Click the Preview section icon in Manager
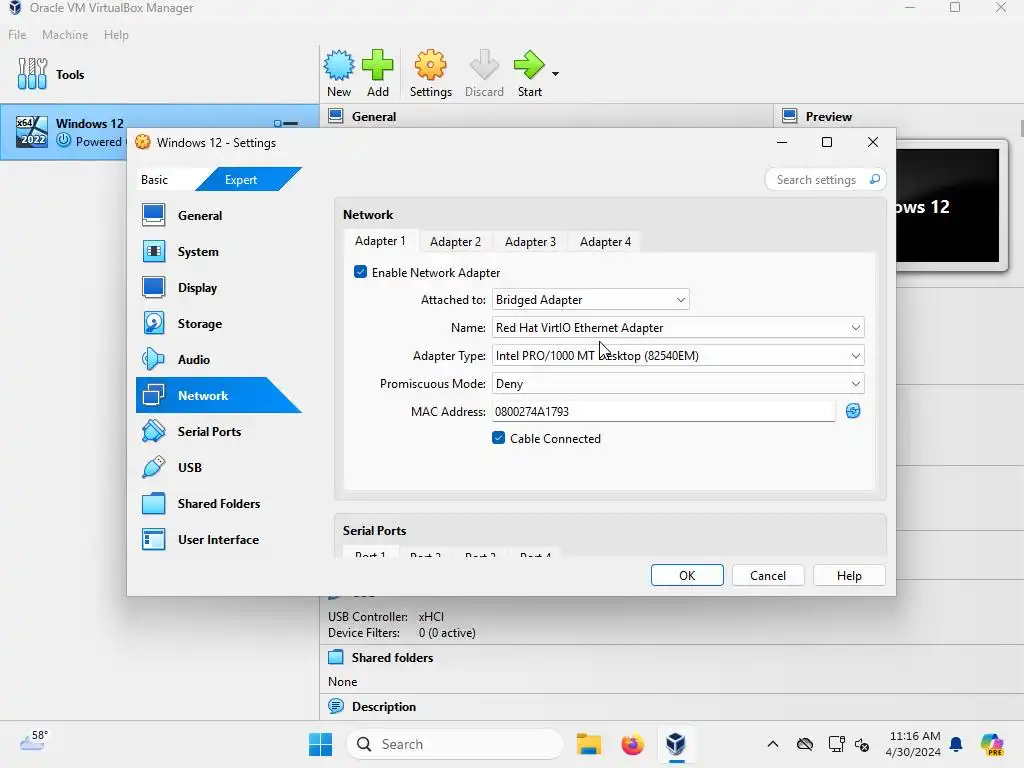This screenshot has width=1024, height=768. (790, 116)
